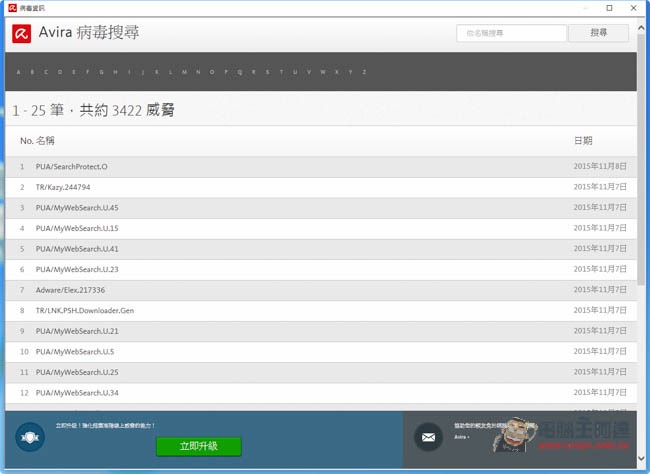Filter threats by letter L

(170, 72)
